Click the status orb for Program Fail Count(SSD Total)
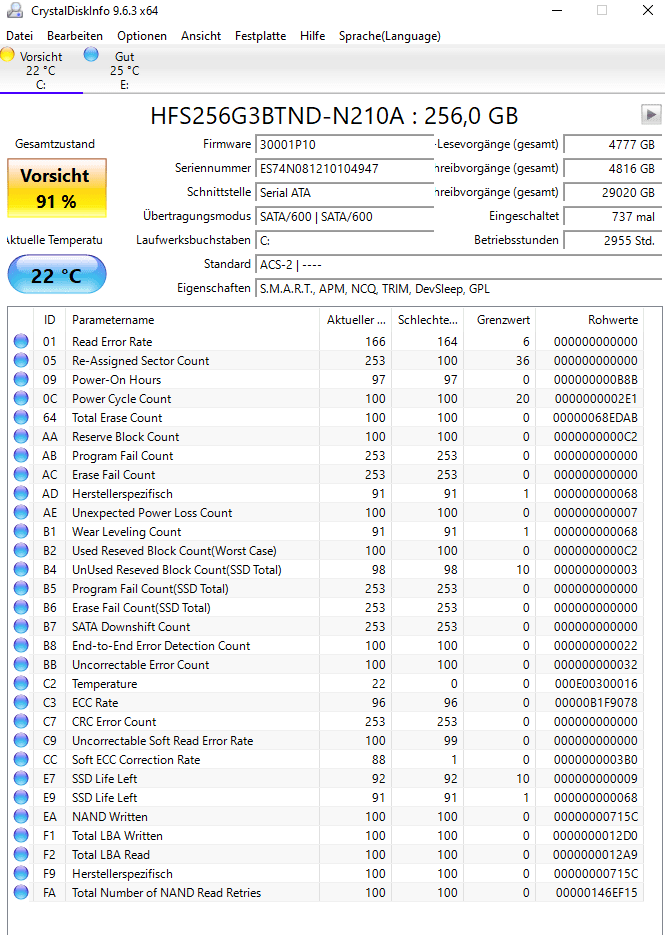The height and width of the screenshot is (935, 665). [21, 589]
